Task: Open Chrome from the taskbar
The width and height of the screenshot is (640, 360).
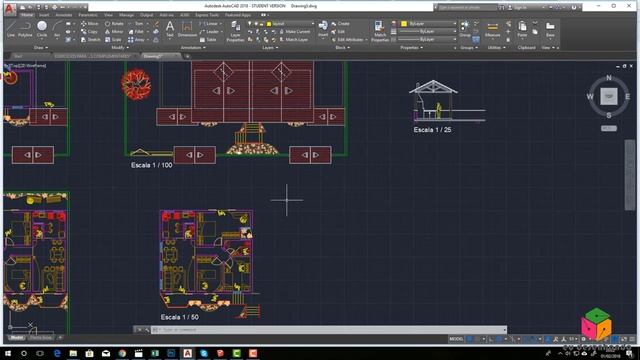Action: [122, 353]
